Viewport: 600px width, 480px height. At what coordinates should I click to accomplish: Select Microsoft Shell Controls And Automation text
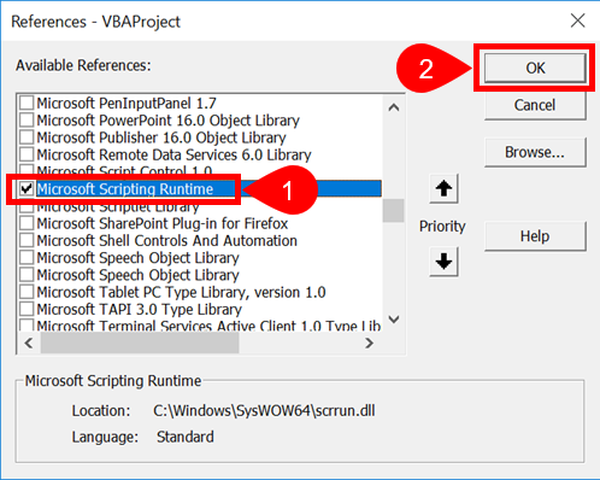[167, 240]
